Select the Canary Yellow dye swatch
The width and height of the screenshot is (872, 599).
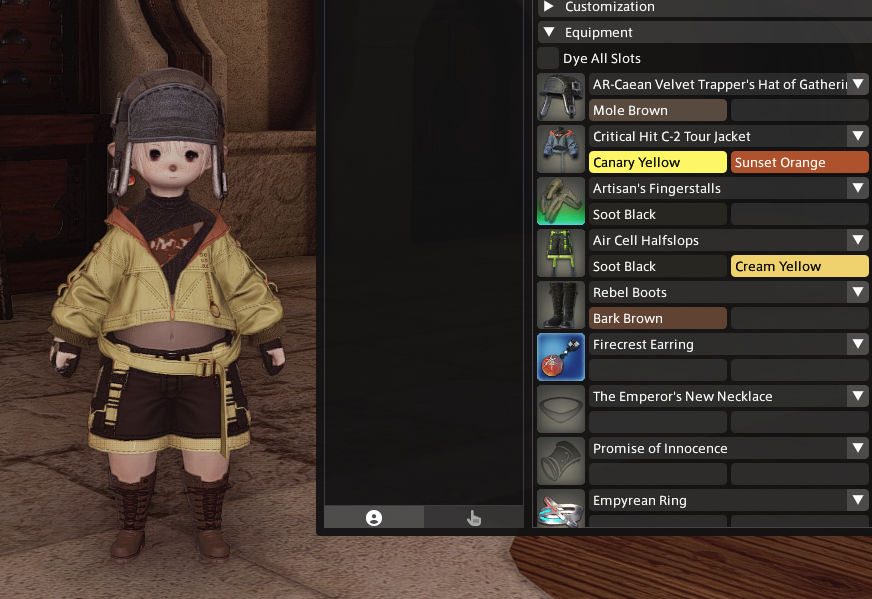pyautogui.click(x=658, y=162)
